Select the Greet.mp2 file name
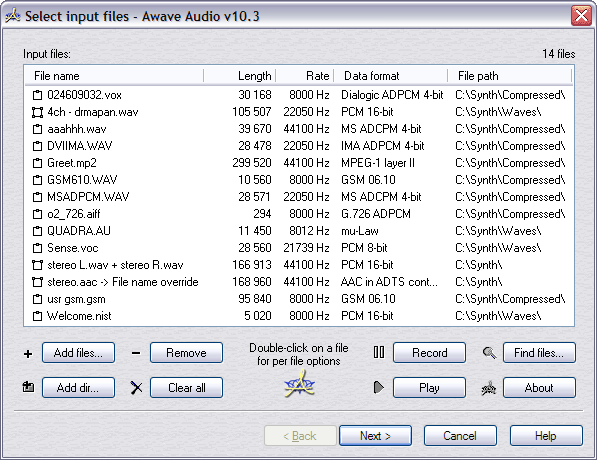The width and height of the screenshot is (597, 460). tap(72, 163)
